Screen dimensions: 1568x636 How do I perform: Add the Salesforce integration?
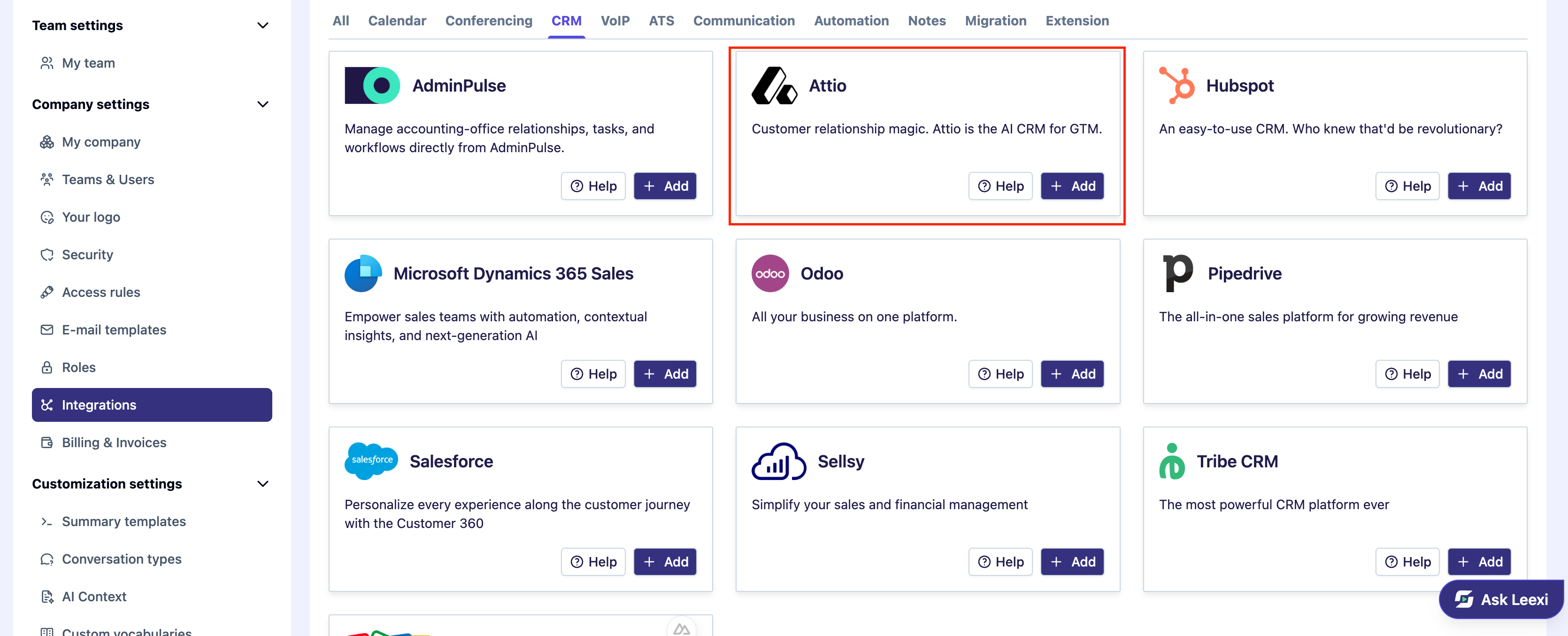(x=665, y=562)
